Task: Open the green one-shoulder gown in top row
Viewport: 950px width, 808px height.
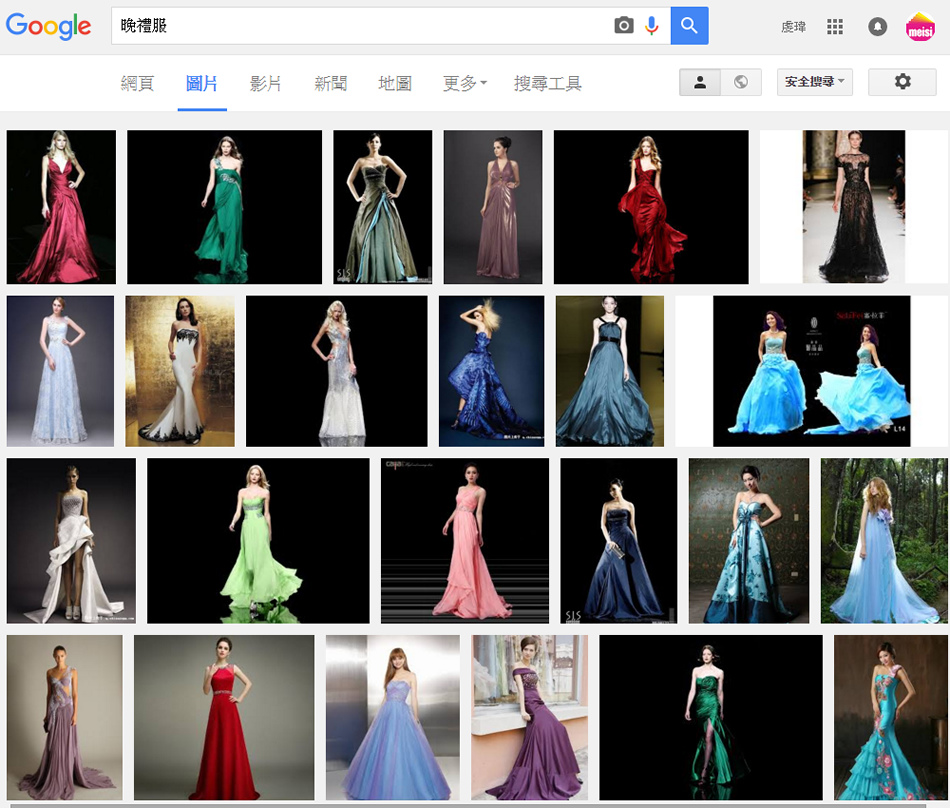Action: [x=224, y=207]
